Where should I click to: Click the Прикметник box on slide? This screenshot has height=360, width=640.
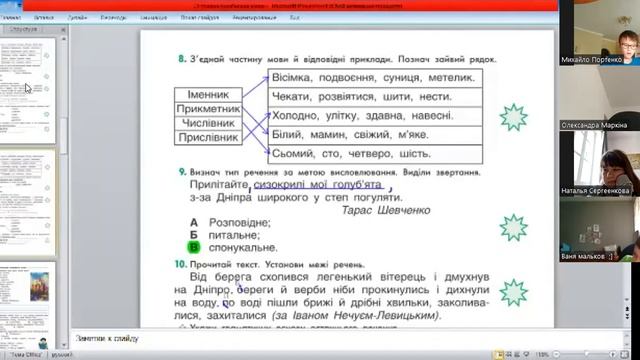[208, 109]
